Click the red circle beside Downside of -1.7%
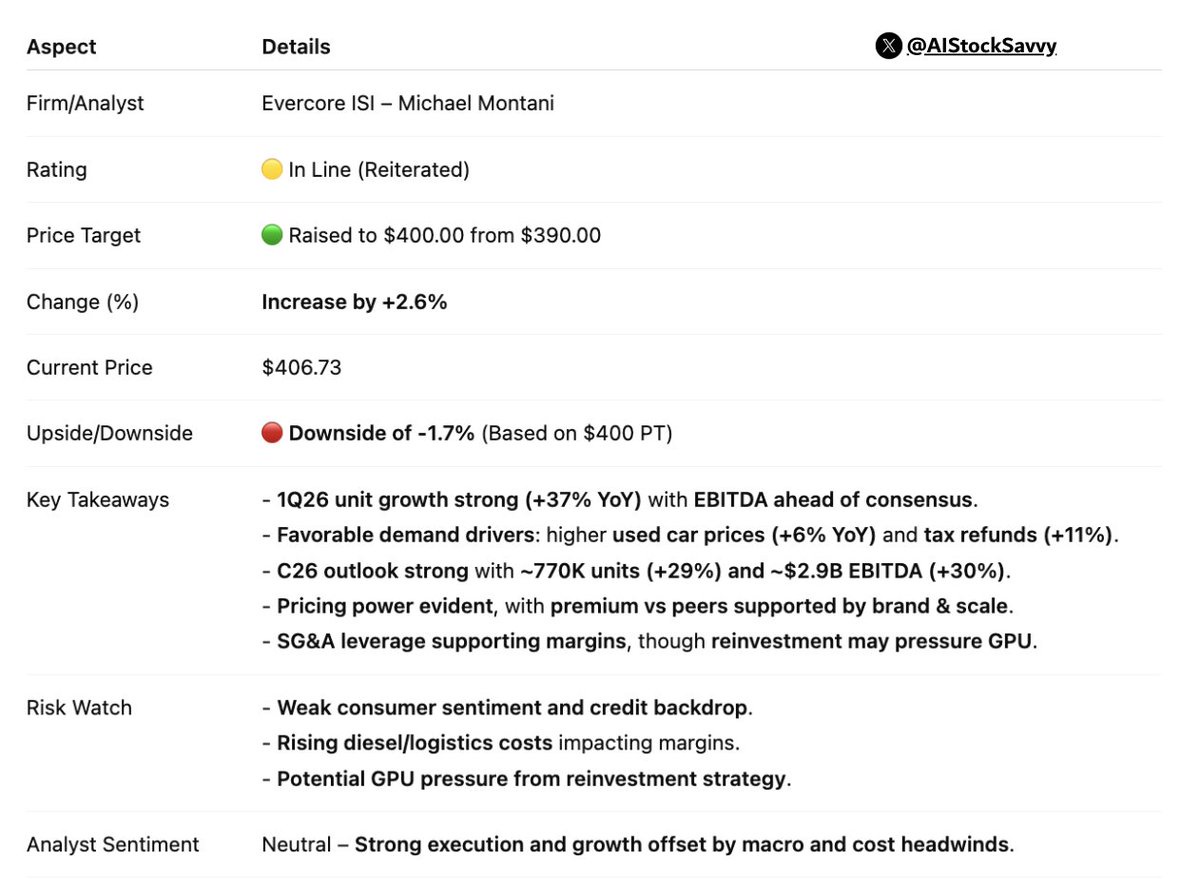This screenshot has height=879, width=1200. [x=271, y=434]
